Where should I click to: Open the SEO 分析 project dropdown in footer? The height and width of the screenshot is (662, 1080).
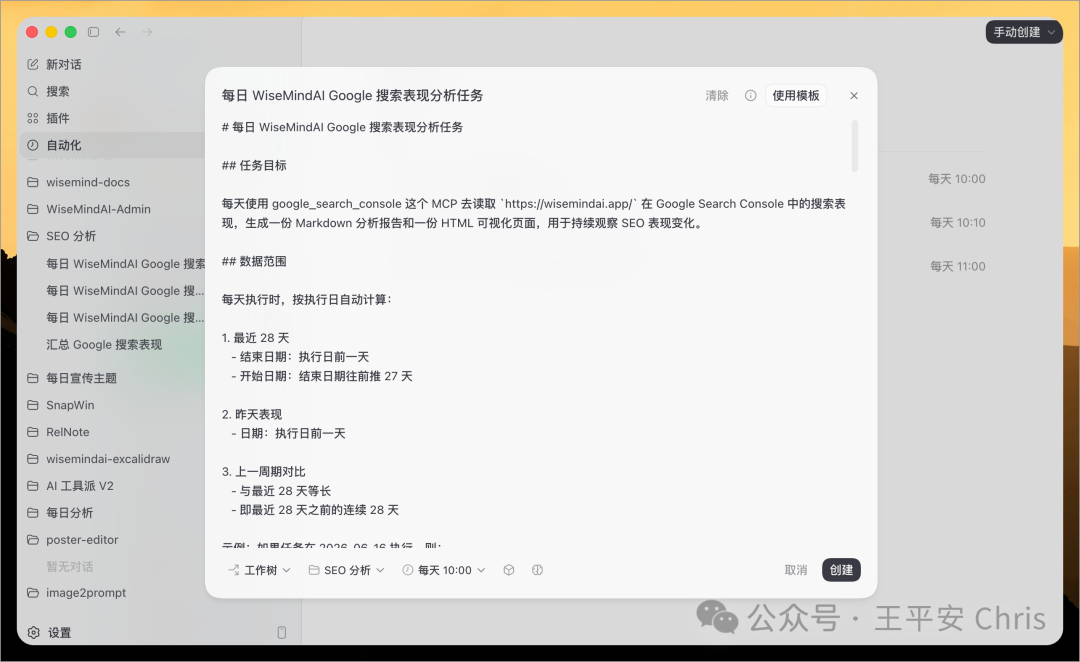point(346,570)
